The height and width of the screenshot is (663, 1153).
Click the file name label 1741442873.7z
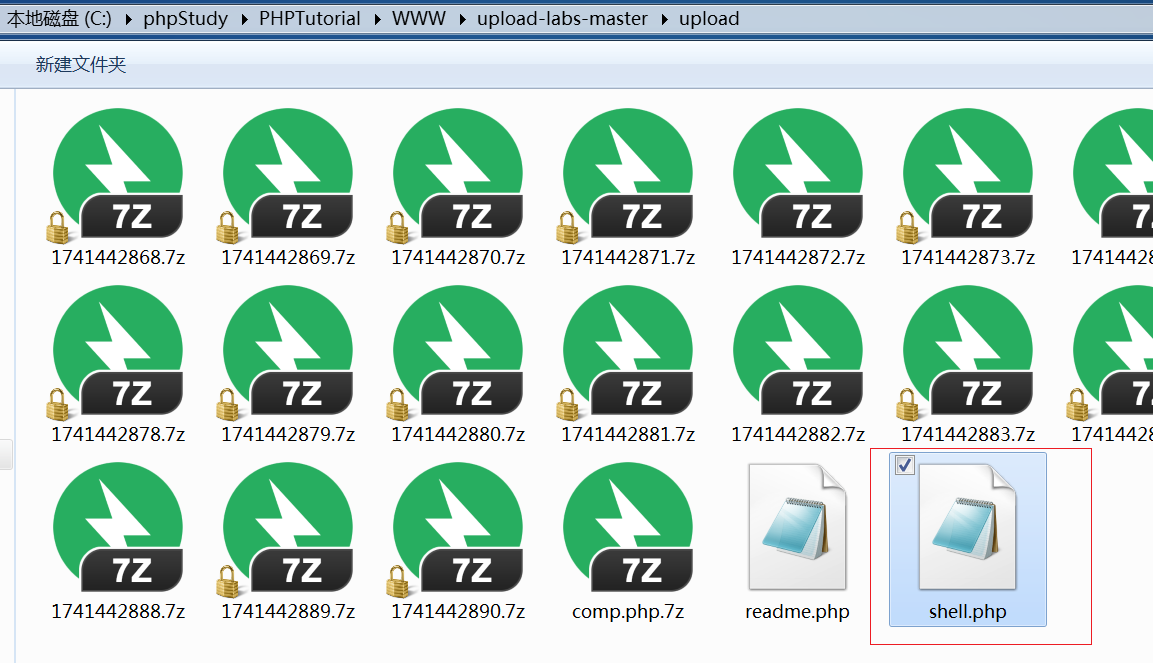967,257
